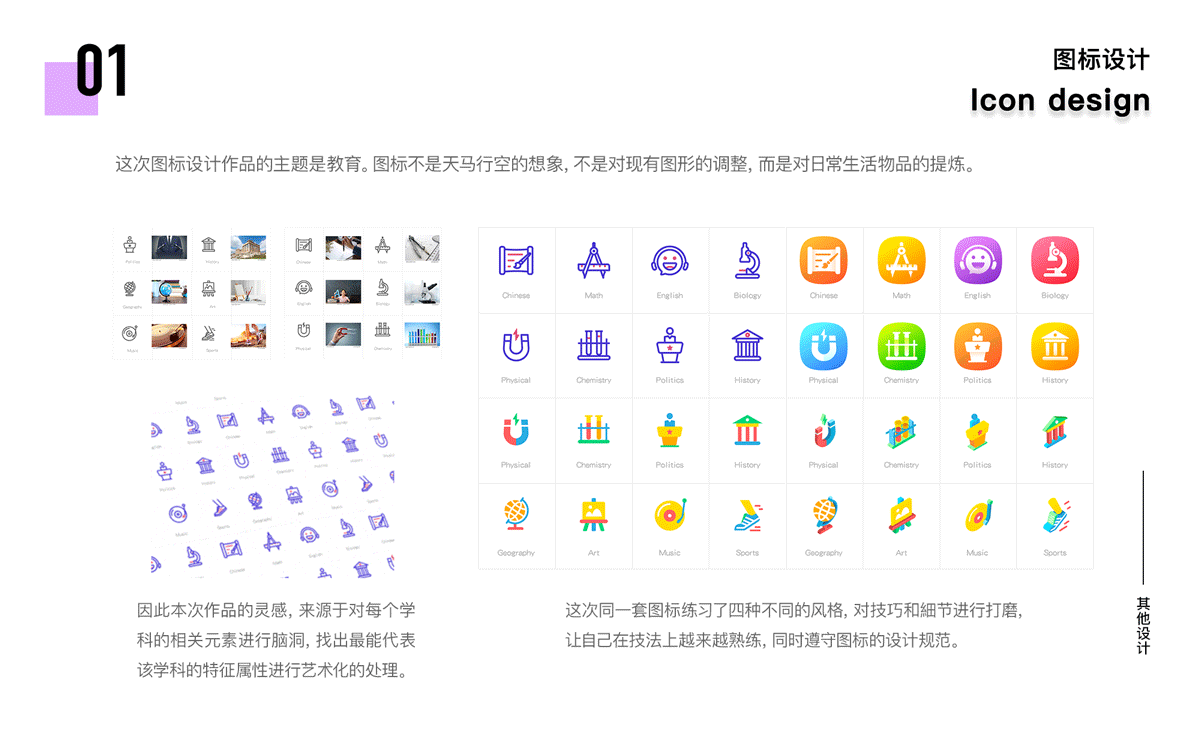Screen dimensions: 1200x750
Task: Open the orange Chinese app-tile icon
Action: point(824,260)
